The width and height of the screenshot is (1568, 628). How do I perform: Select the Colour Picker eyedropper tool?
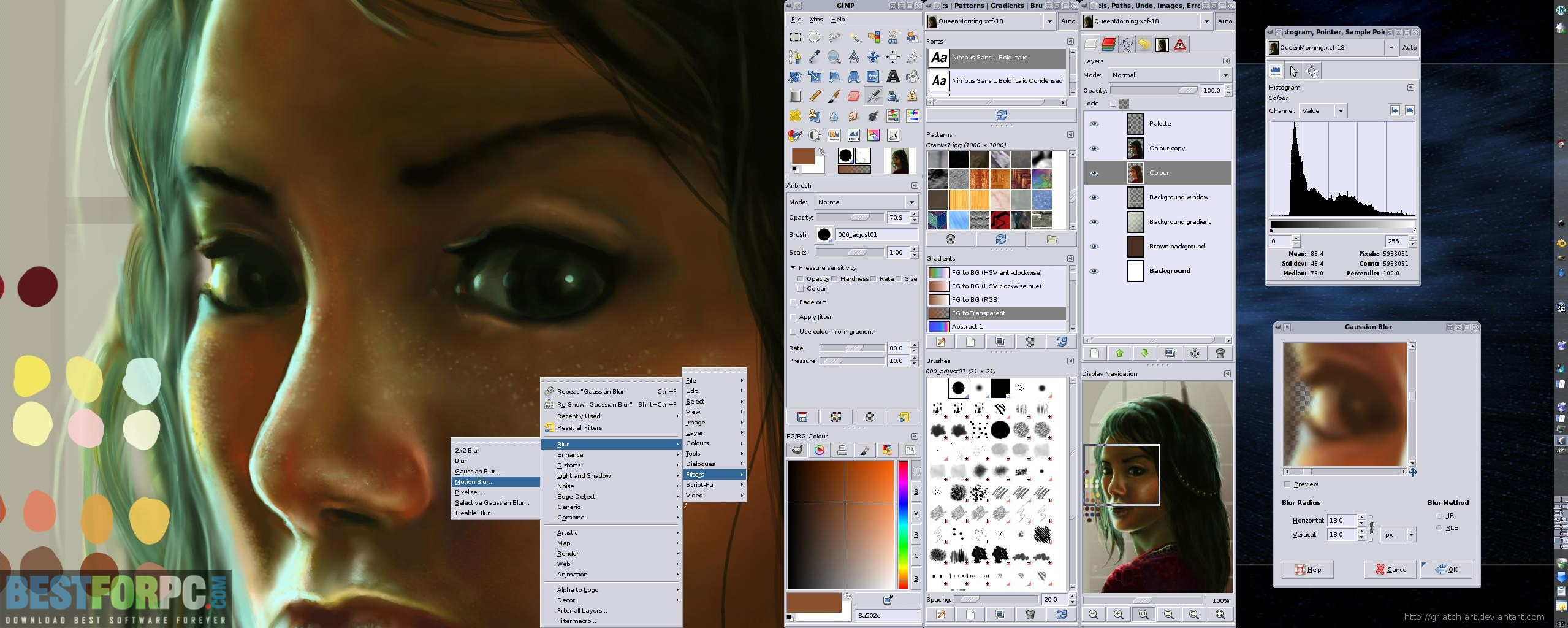(x=815, y=57)
